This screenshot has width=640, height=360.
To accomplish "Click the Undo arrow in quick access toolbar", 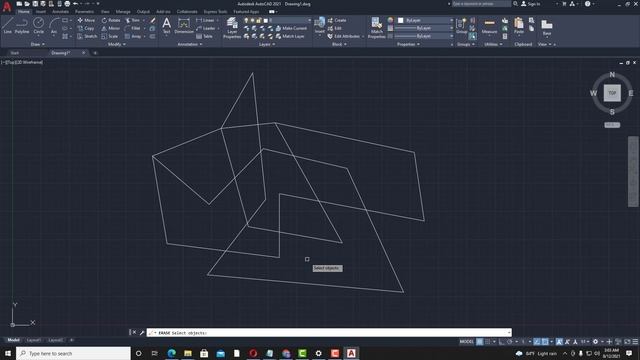I will click(76, 4).
